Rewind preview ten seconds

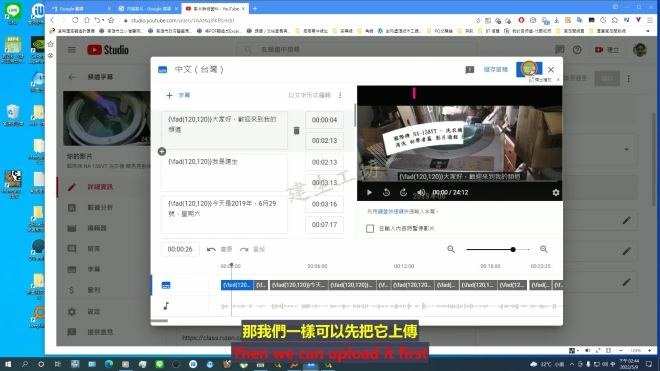click(386, 192)
